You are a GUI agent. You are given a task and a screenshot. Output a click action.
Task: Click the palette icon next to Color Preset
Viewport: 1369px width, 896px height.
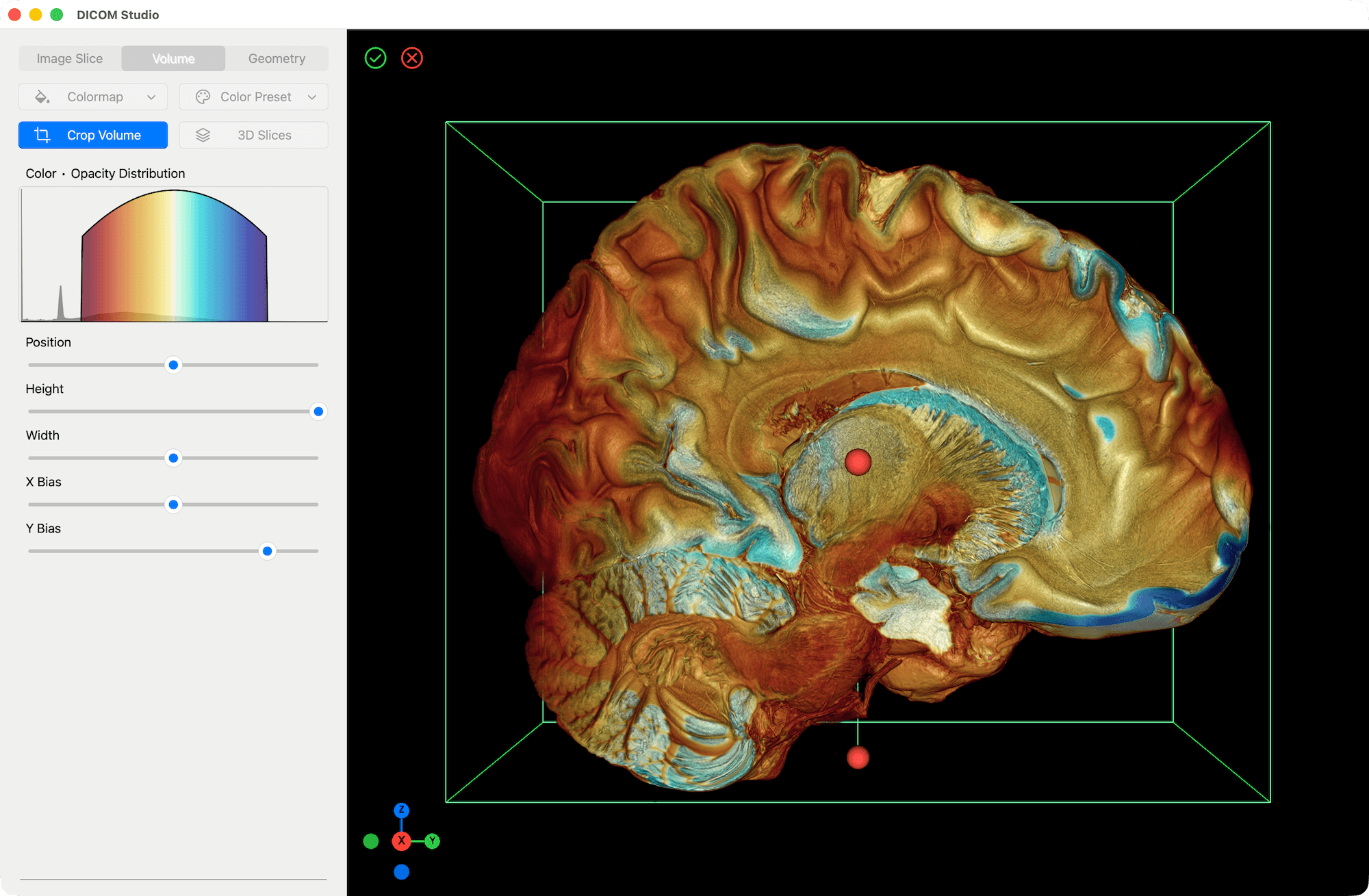pyautogui.click(x=203, y=97)
